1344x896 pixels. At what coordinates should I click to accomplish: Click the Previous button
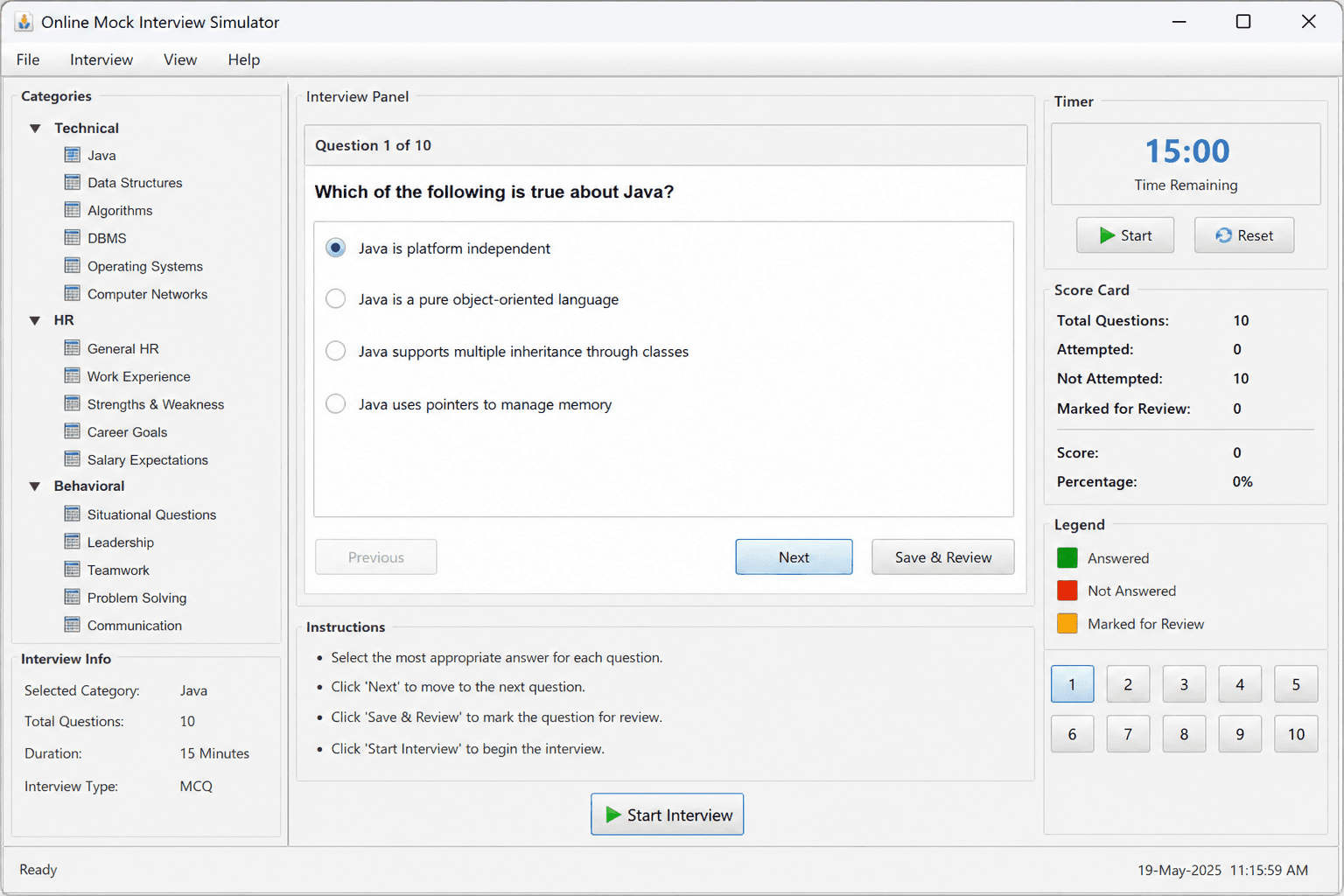coord(376,557)
